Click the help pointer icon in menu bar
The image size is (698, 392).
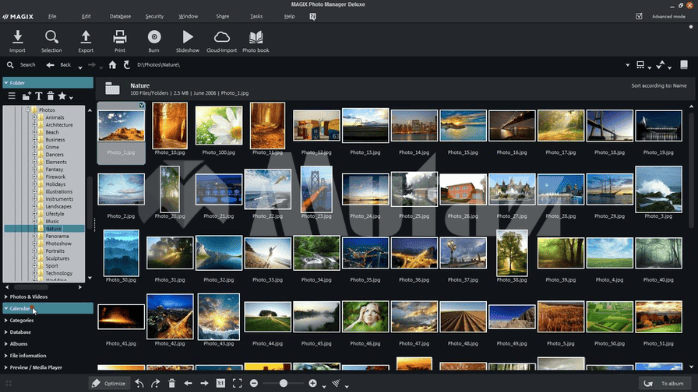[312, 16]
